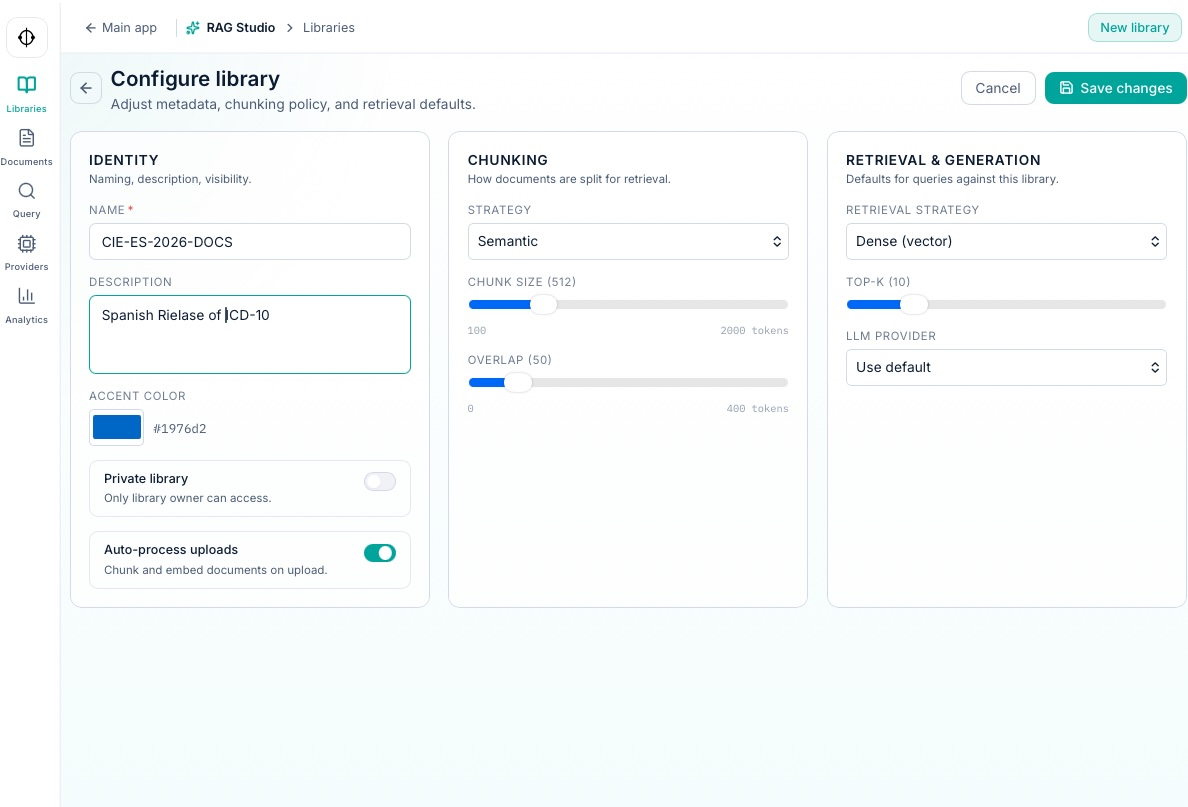Select Libraries in the breadcrumb trail
This screenshot has width=1188, height=807.
(329, 27)
